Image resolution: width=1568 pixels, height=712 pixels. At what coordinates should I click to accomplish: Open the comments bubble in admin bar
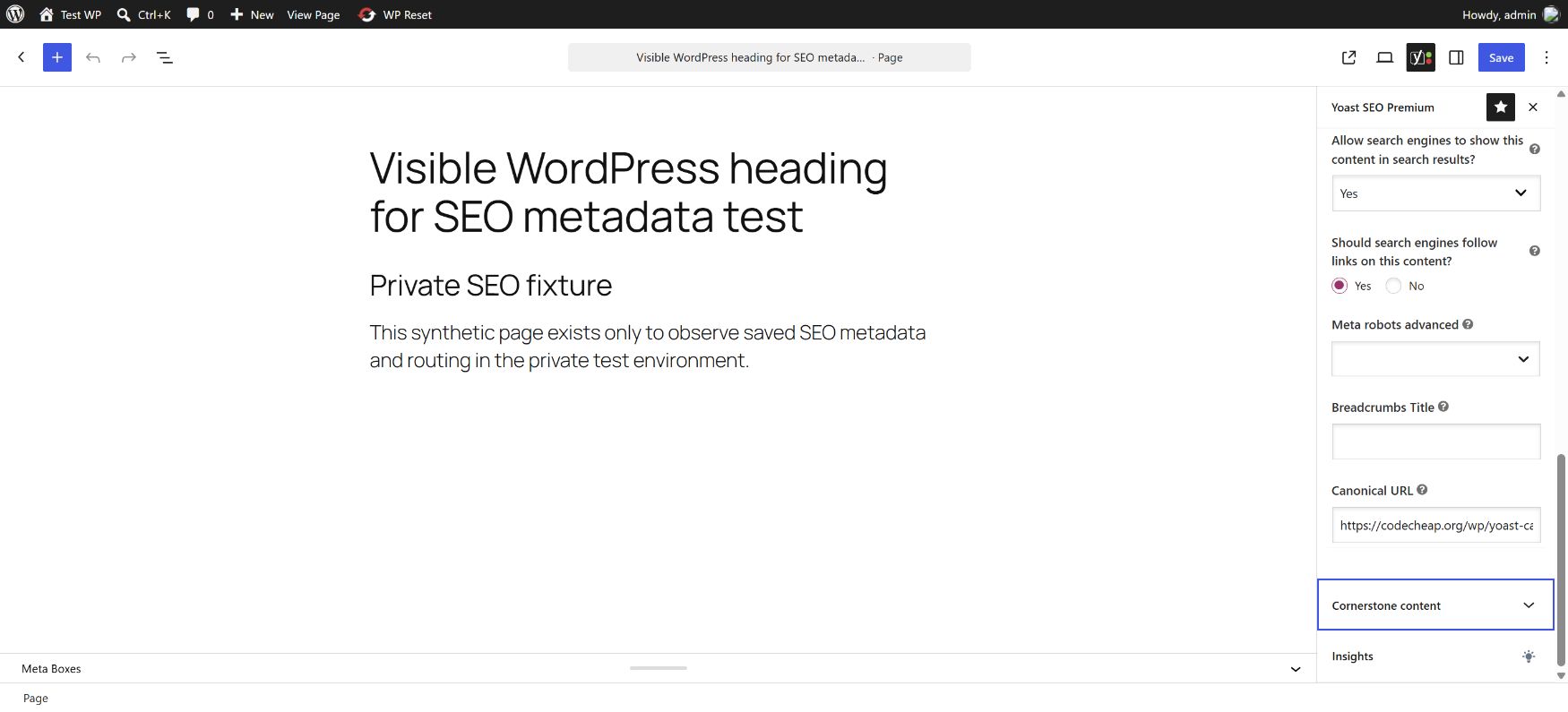(200, 14)
